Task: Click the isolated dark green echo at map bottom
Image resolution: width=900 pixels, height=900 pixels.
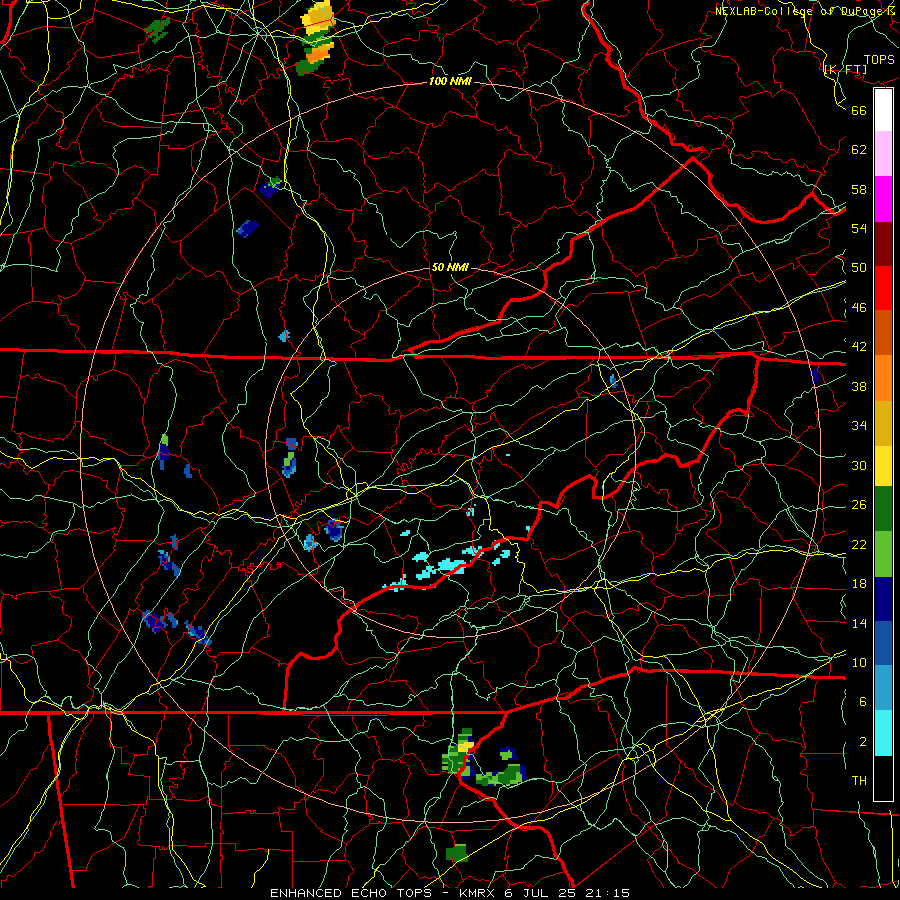Action: pos(457,853)
